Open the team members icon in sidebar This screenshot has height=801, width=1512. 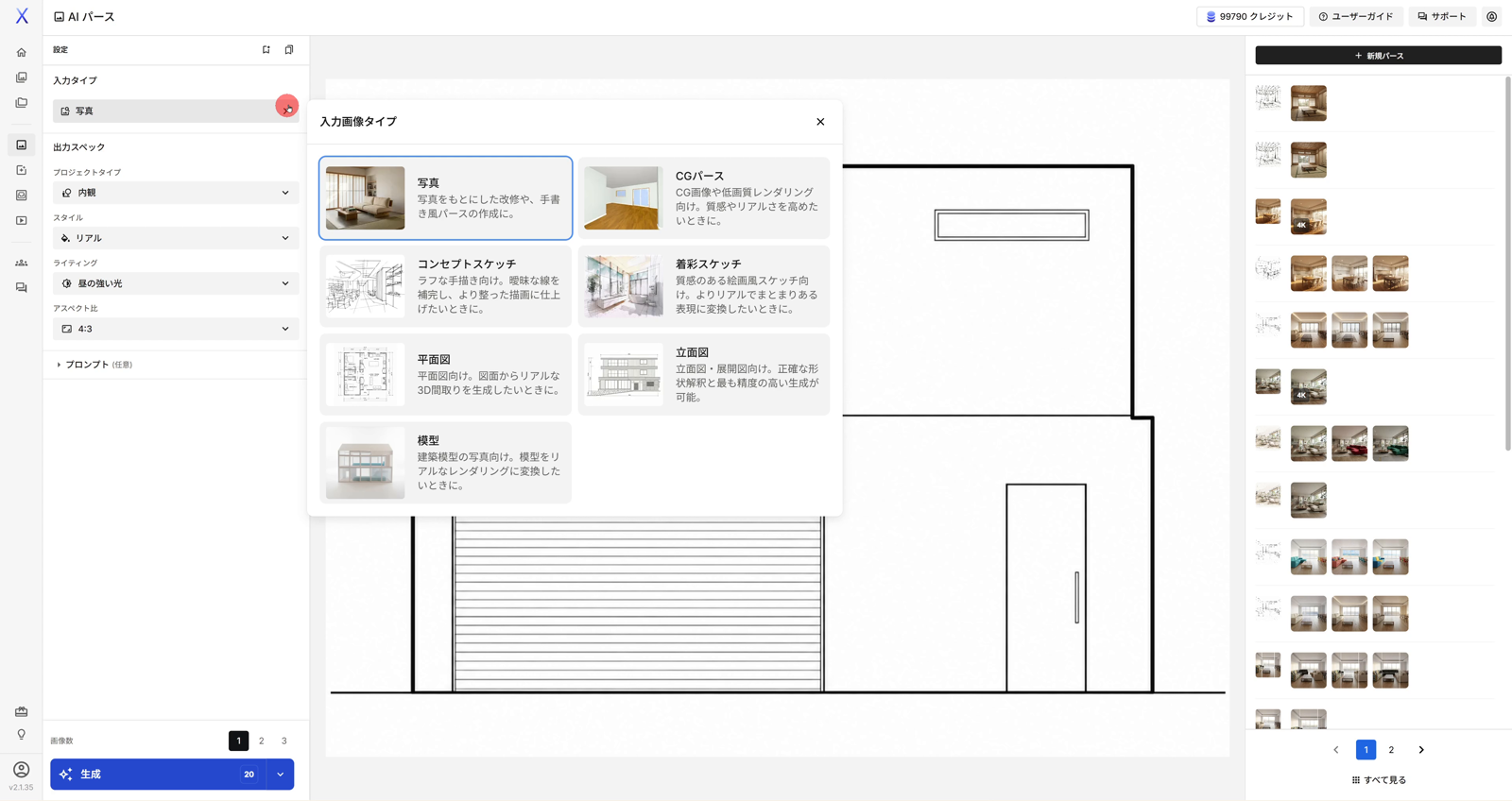pyautogui.click(x=21, y=263)
